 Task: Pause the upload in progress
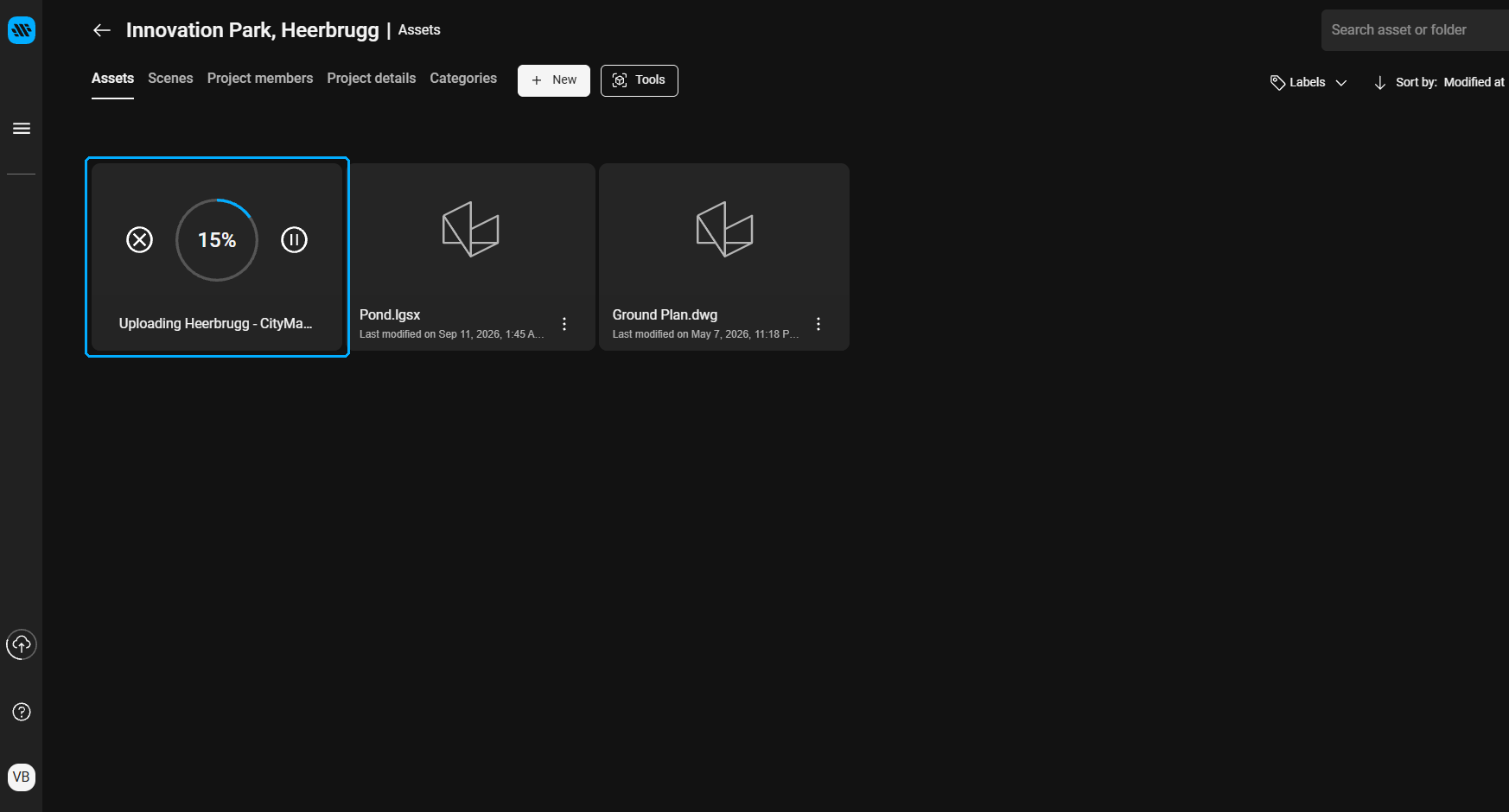pos(294,239)
